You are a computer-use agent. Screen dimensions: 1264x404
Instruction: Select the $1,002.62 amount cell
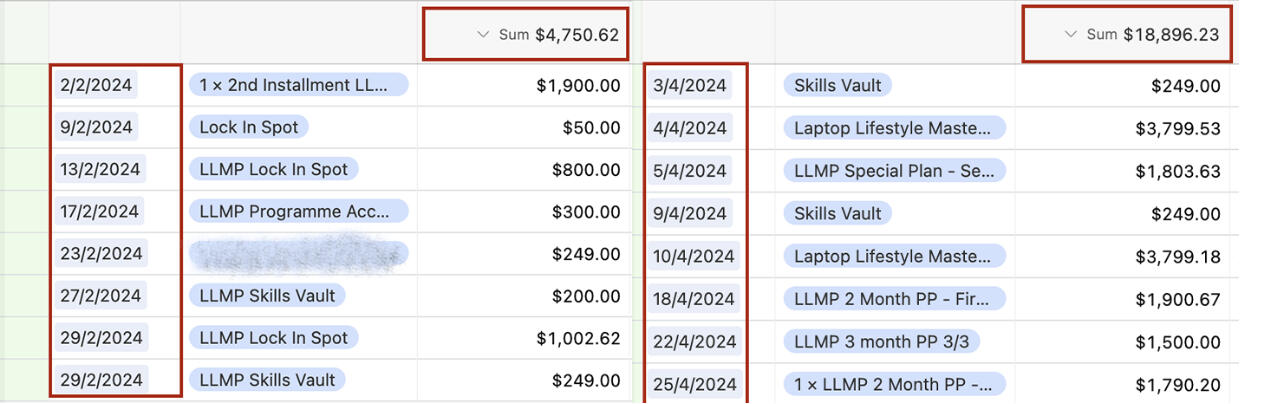point(524,338)
